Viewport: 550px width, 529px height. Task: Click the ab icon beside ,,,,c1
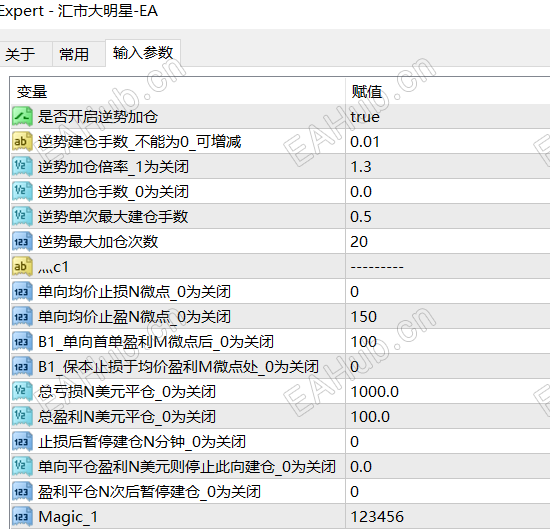coord(22,267)
